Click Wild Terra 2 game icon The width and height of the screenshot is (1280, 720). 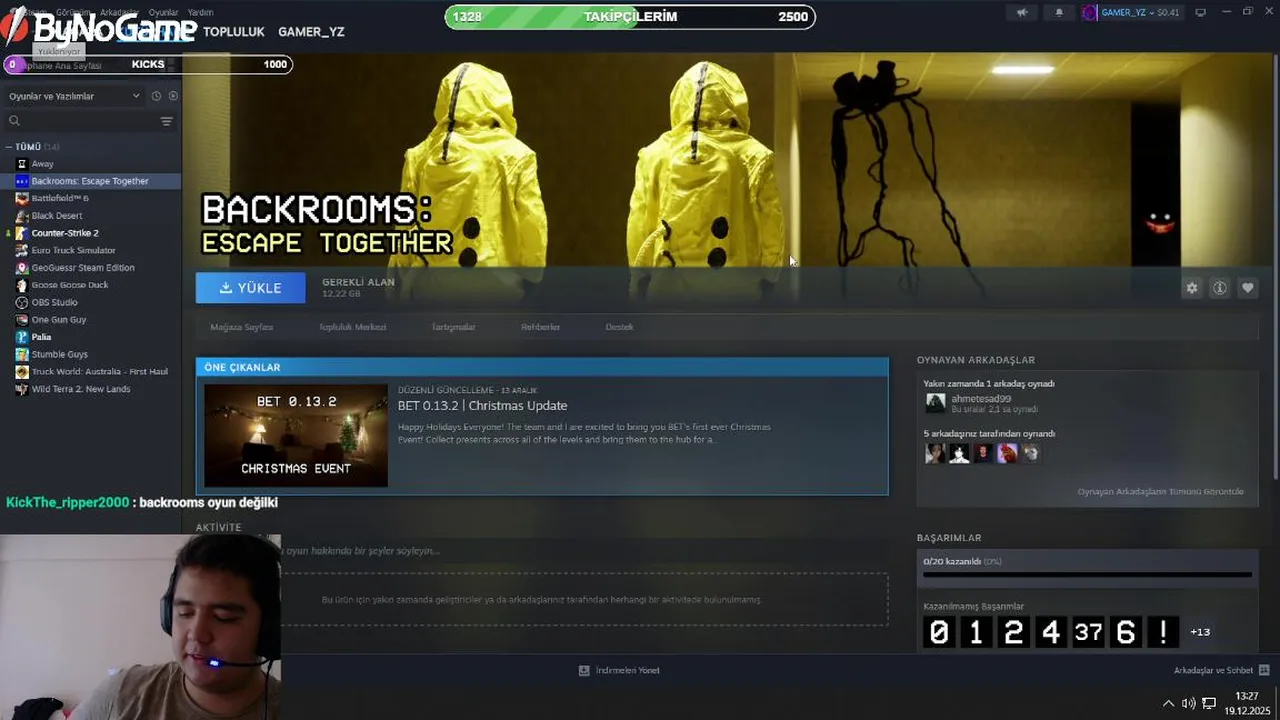[x=22, y=389]
